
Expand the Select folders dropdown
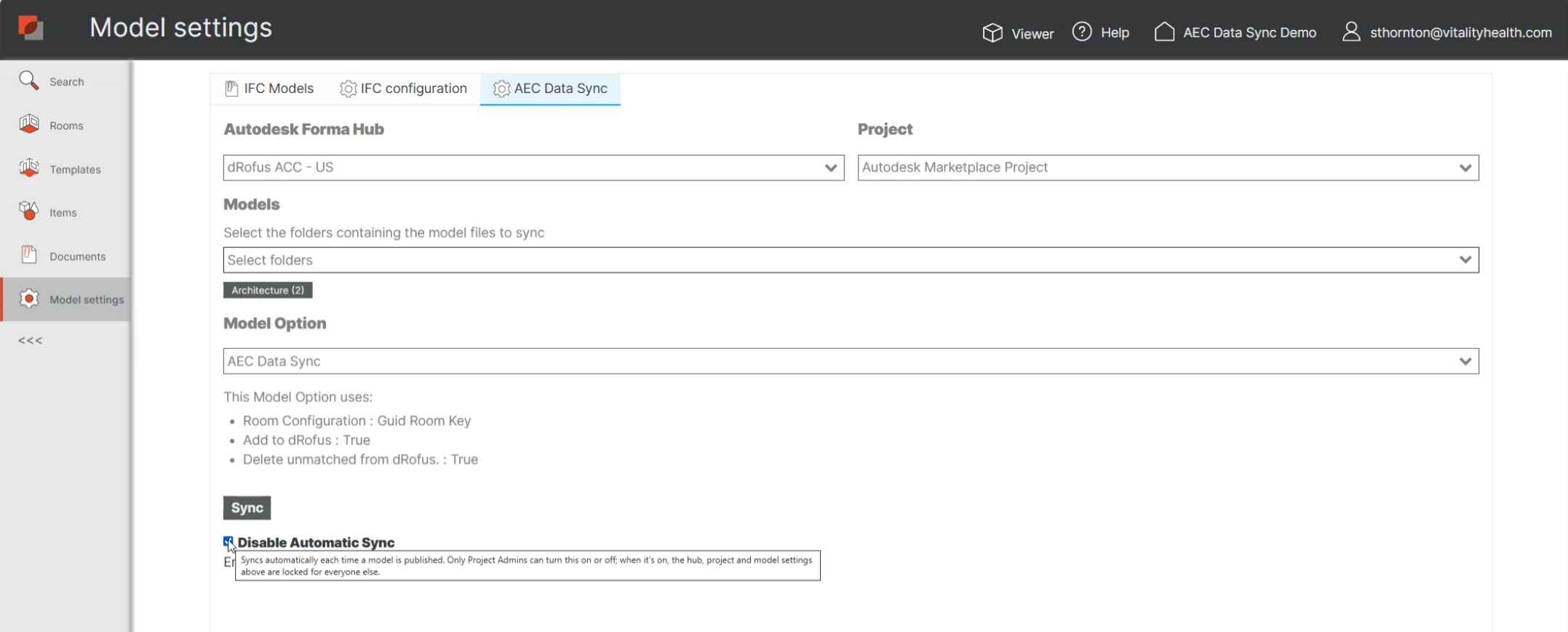851,260
